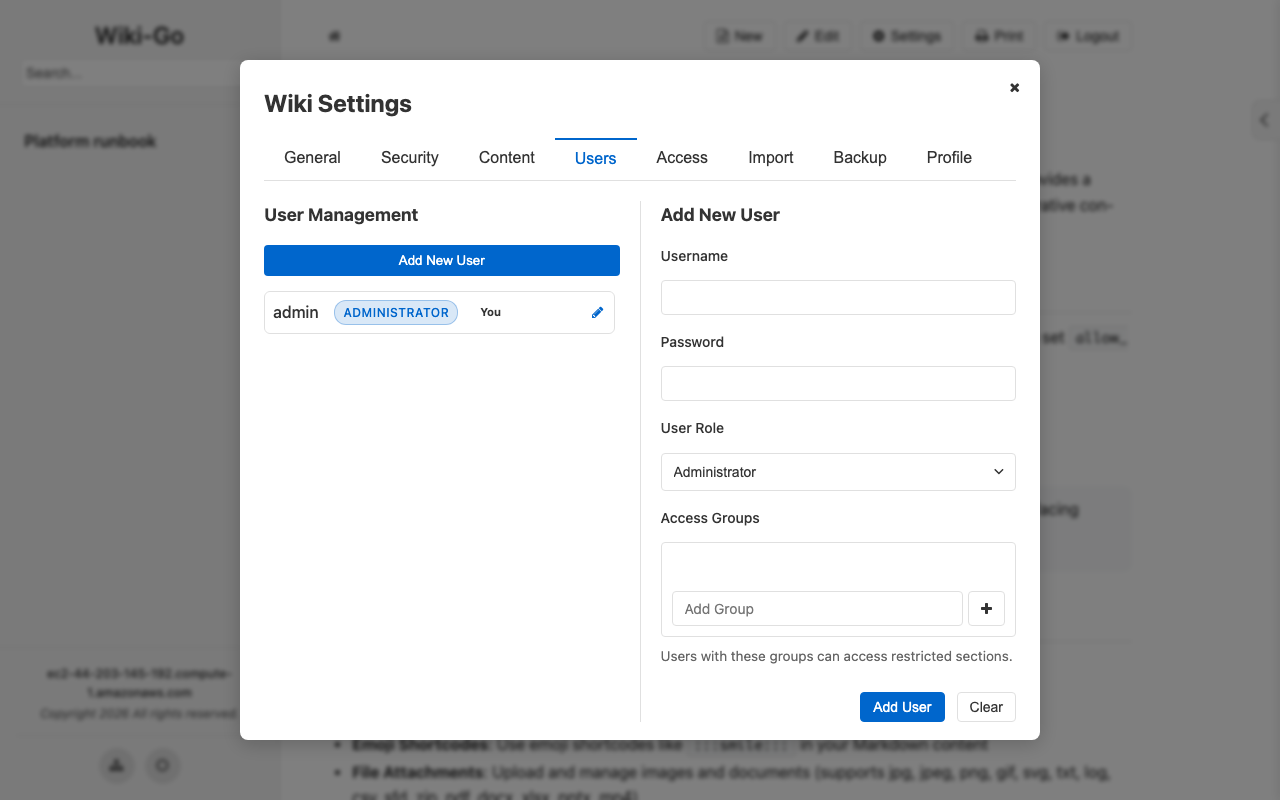Focus the Username input field

(x=838, y=298)
